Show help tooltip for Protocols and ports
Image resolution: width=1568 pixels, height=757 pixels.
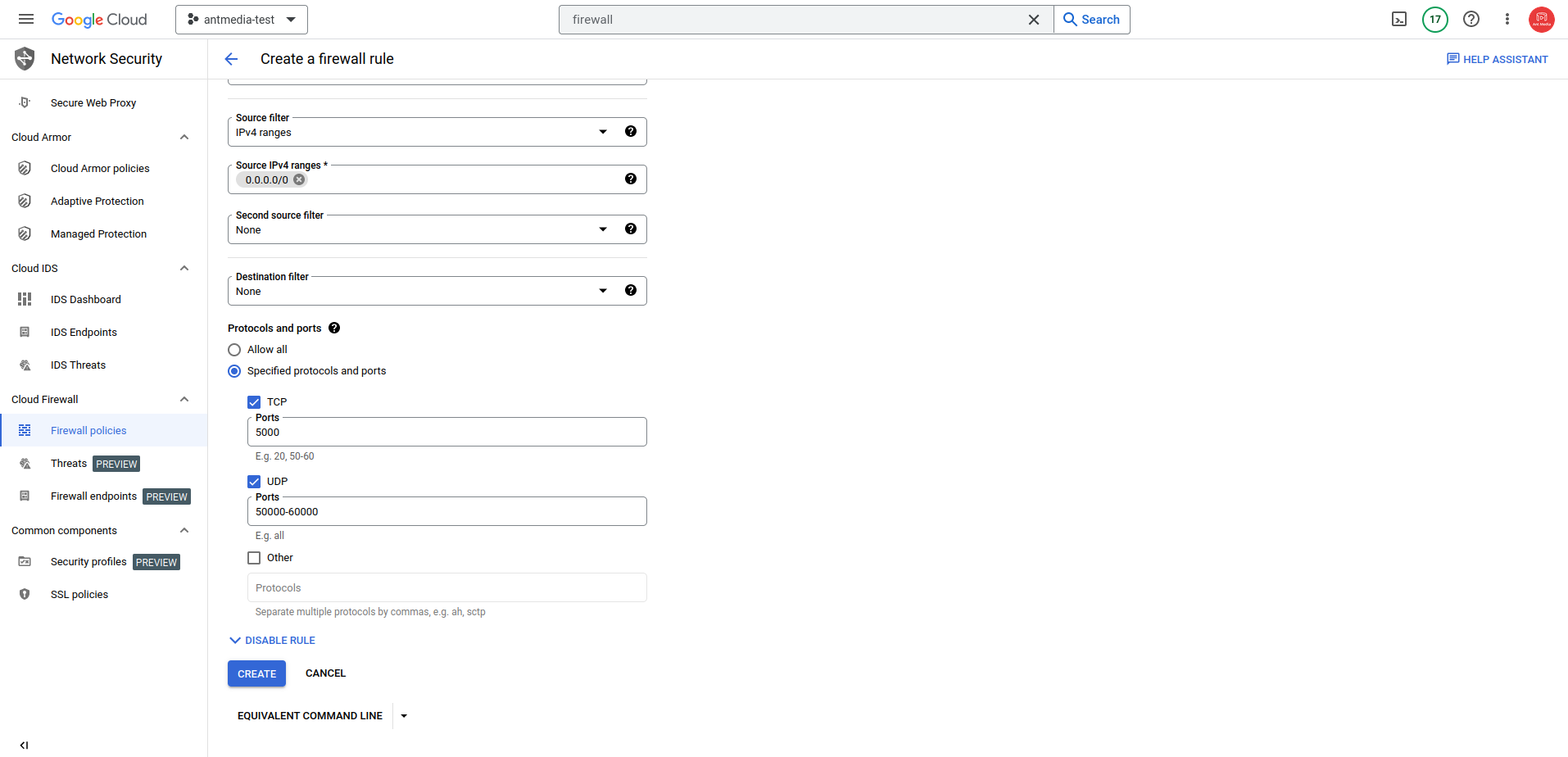(x=334, y=328)
